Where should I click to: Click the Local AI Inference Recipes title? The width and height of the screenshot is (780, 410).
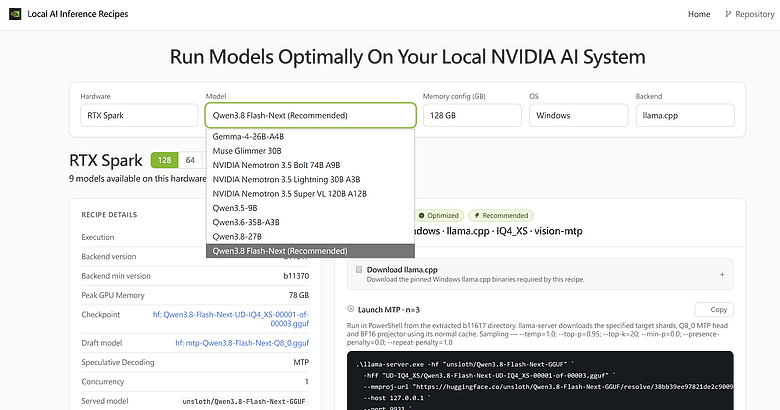point(78,14)
